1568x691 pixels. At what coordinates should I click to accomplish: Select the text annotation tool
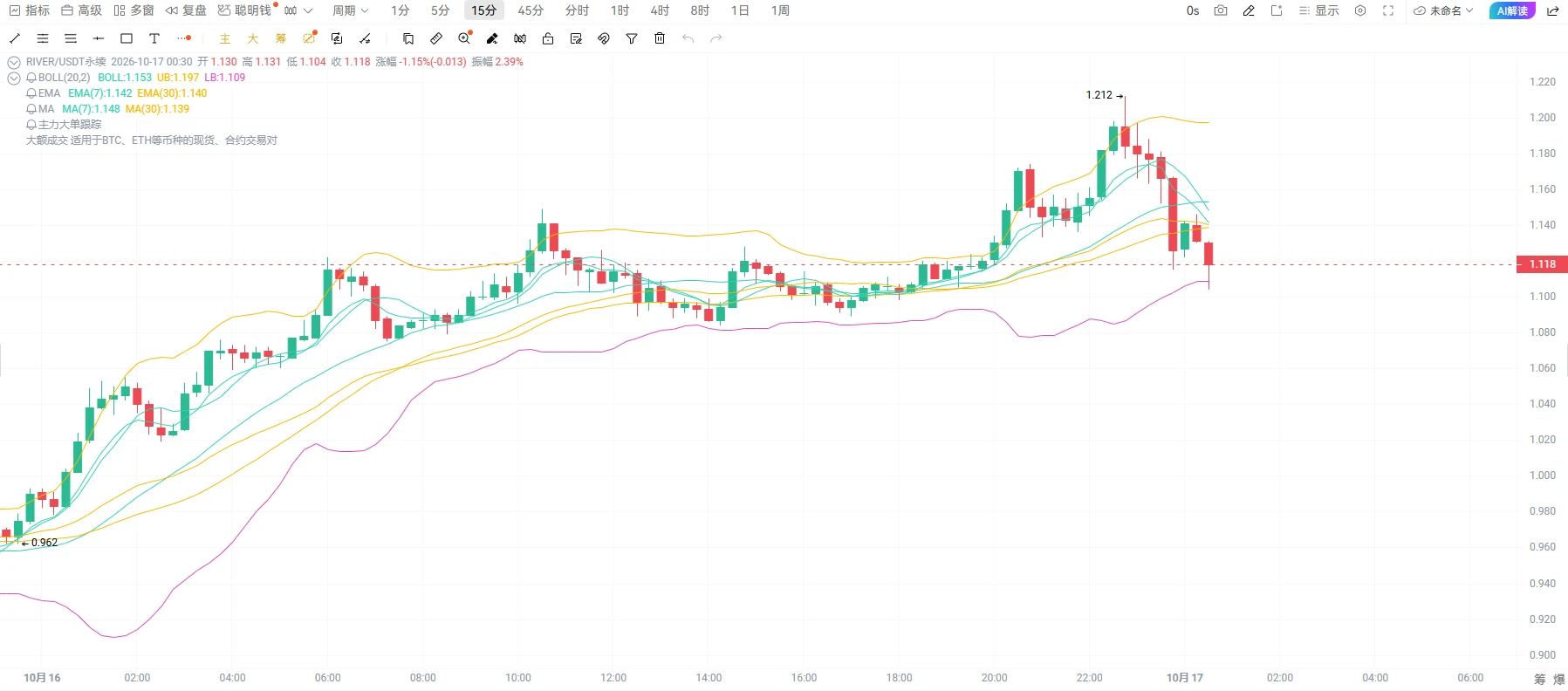tap(154, 38)
